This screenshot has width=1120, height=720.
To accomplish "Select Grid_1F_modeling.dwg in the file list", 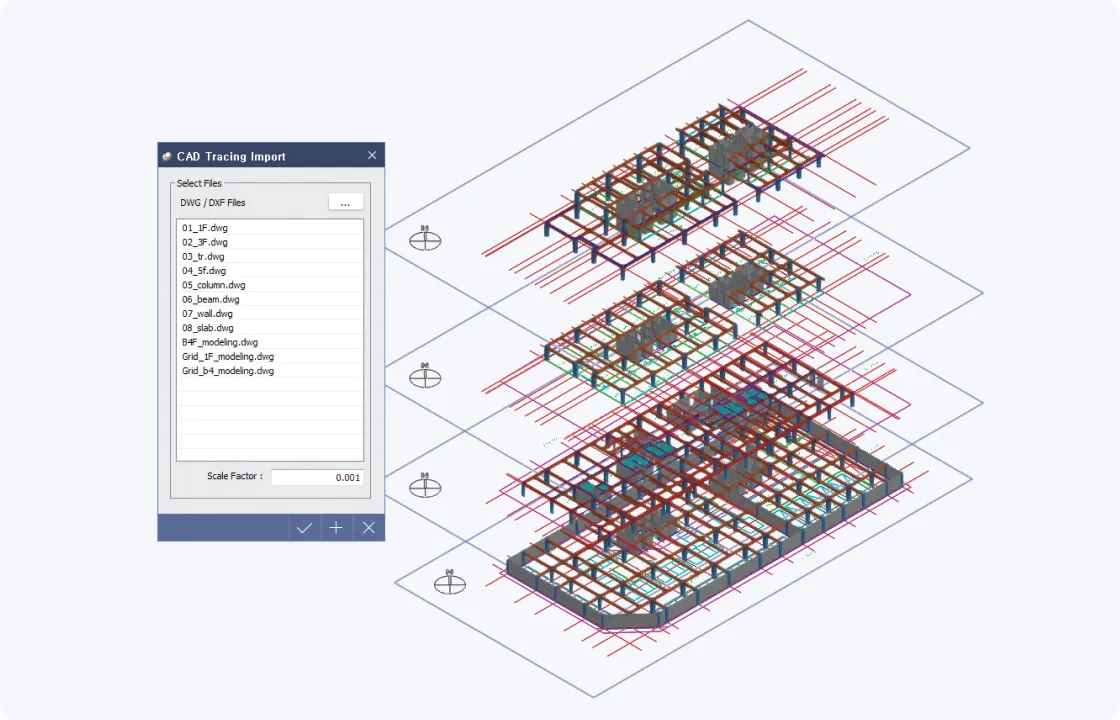I will (270, 356).
